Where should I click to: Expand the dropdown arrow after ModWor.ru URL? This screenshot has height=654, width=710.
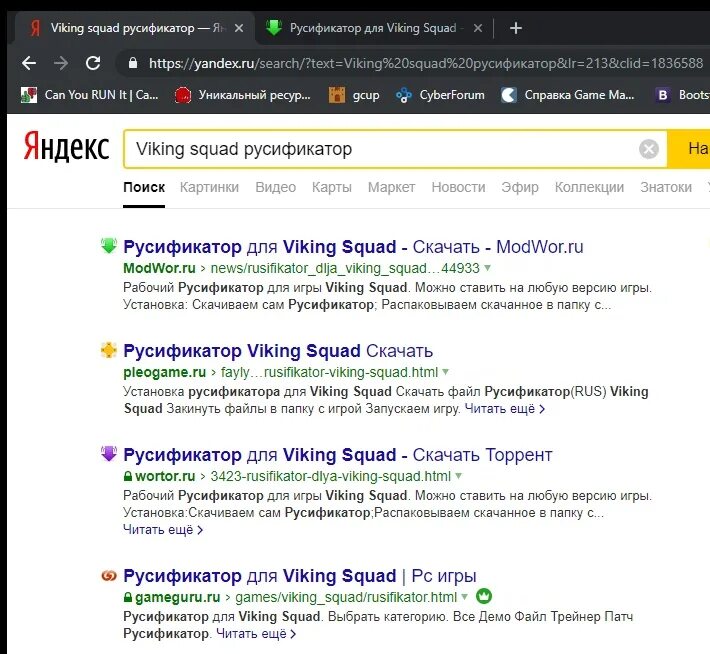487,268
